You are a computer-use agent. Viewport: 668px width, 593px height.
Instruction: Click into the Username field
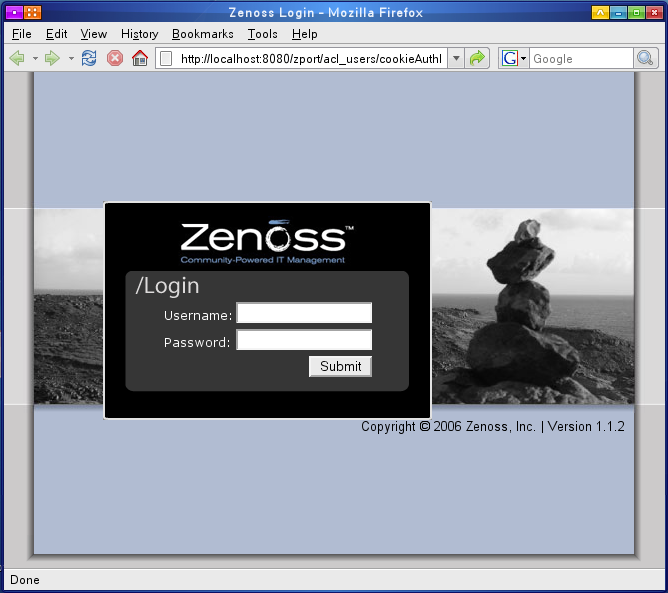coord(304,313)
